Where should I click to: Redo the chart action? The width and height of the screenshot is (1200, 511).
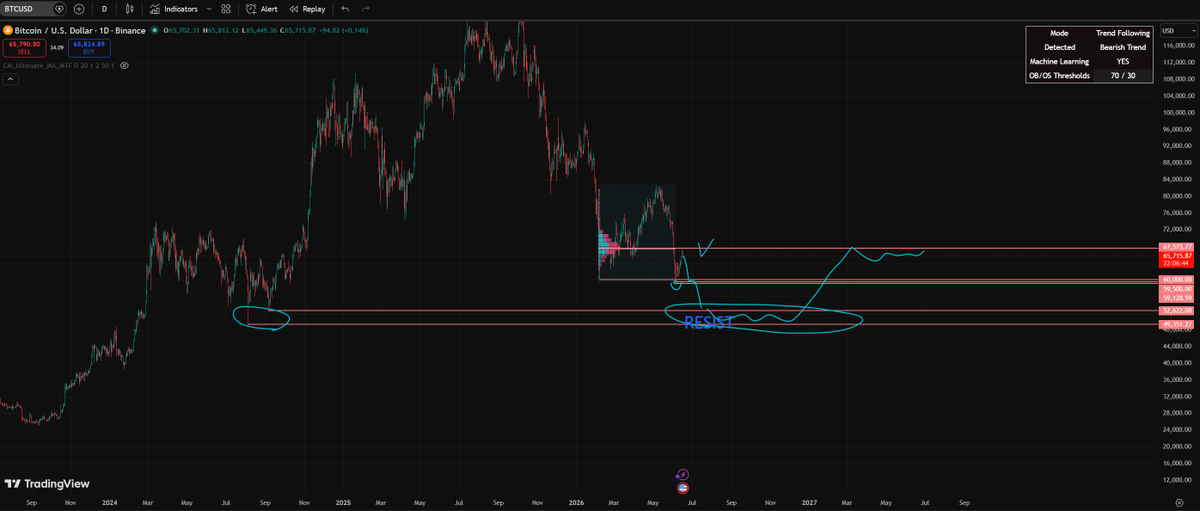(x=365, y=8)
